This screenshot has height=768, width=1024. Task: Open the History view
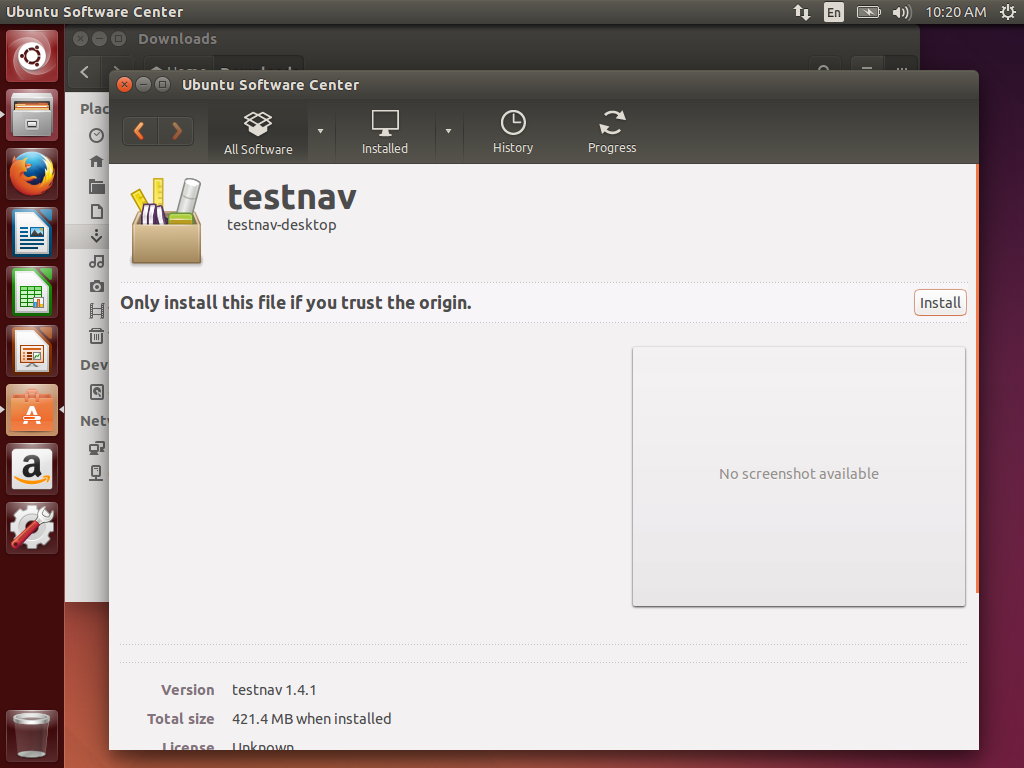coord(513,133)
